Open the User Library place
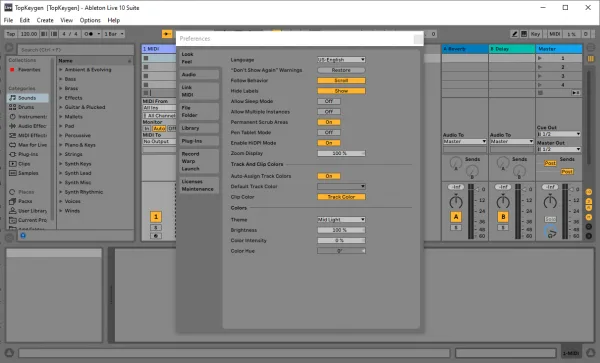The width and height of the screenshot is (600, 363). pos(28,211)
